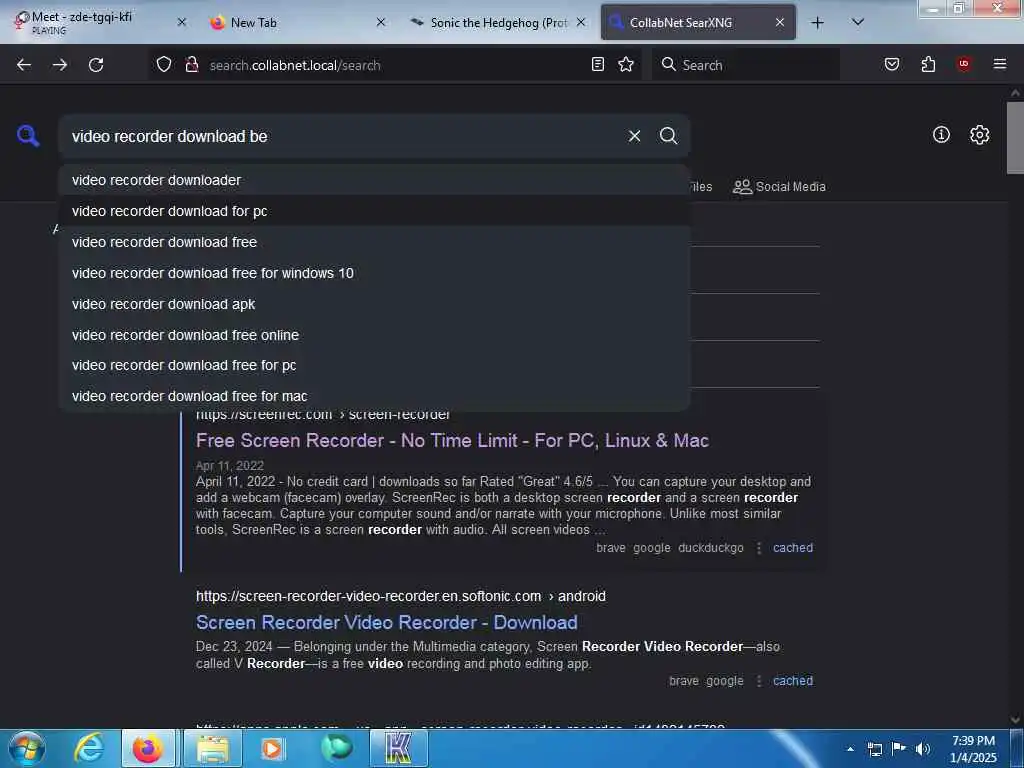This screenshot has height=768, width=1024.
Task: Open the K application taskbar icon
Action: click(398, 748)
